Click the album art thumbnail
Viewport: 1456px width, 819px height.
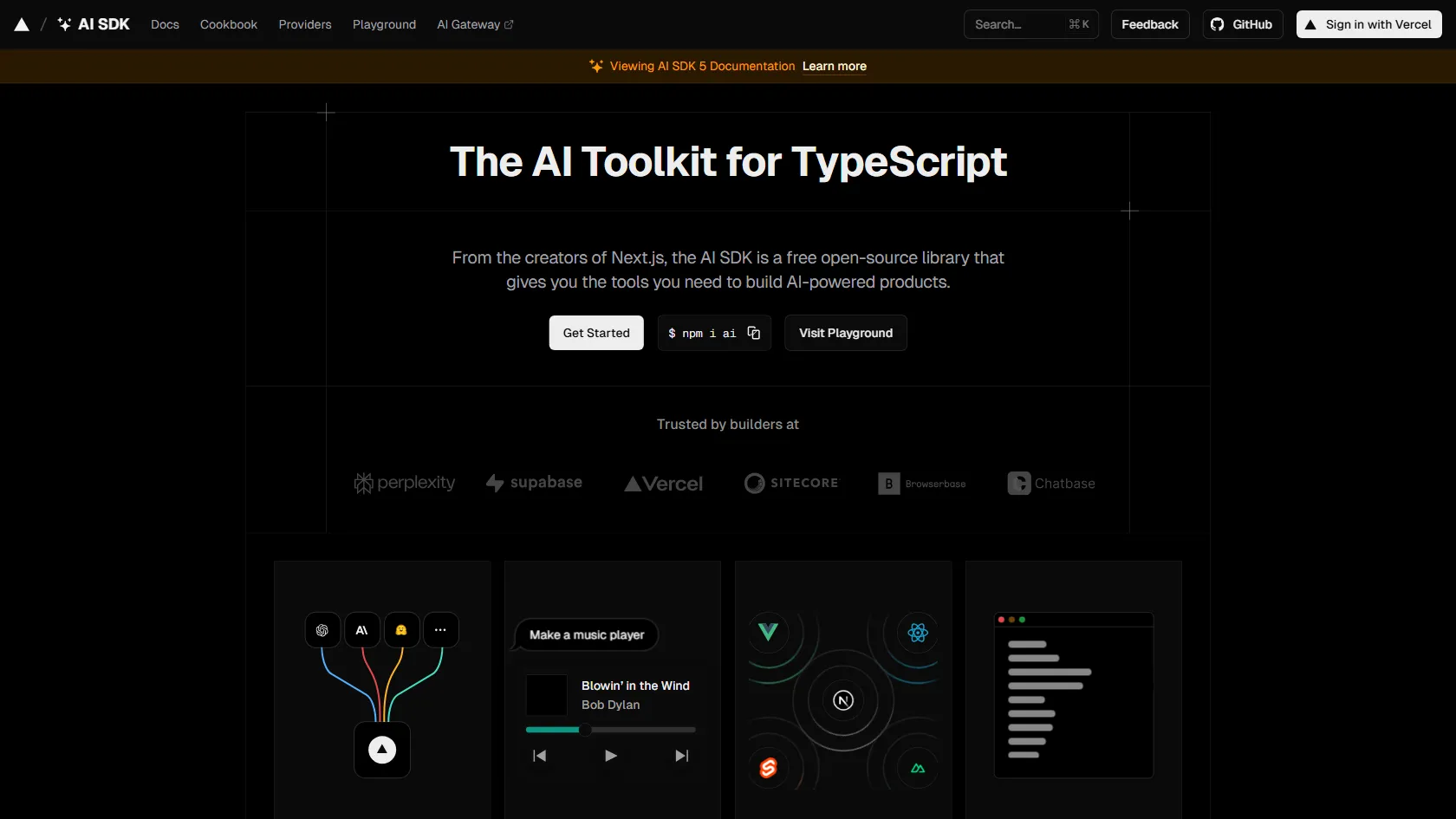tap(547, 695)
